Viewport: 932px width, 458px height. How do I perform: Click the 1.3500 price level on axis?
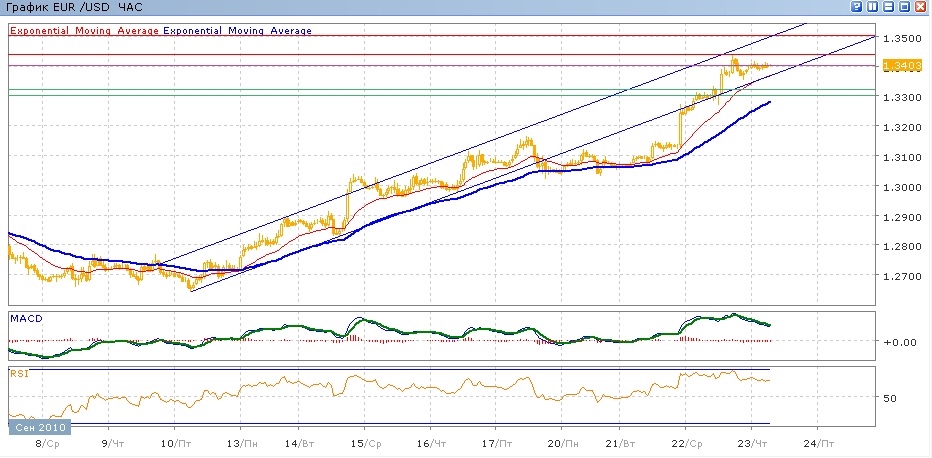pos(899,38)
